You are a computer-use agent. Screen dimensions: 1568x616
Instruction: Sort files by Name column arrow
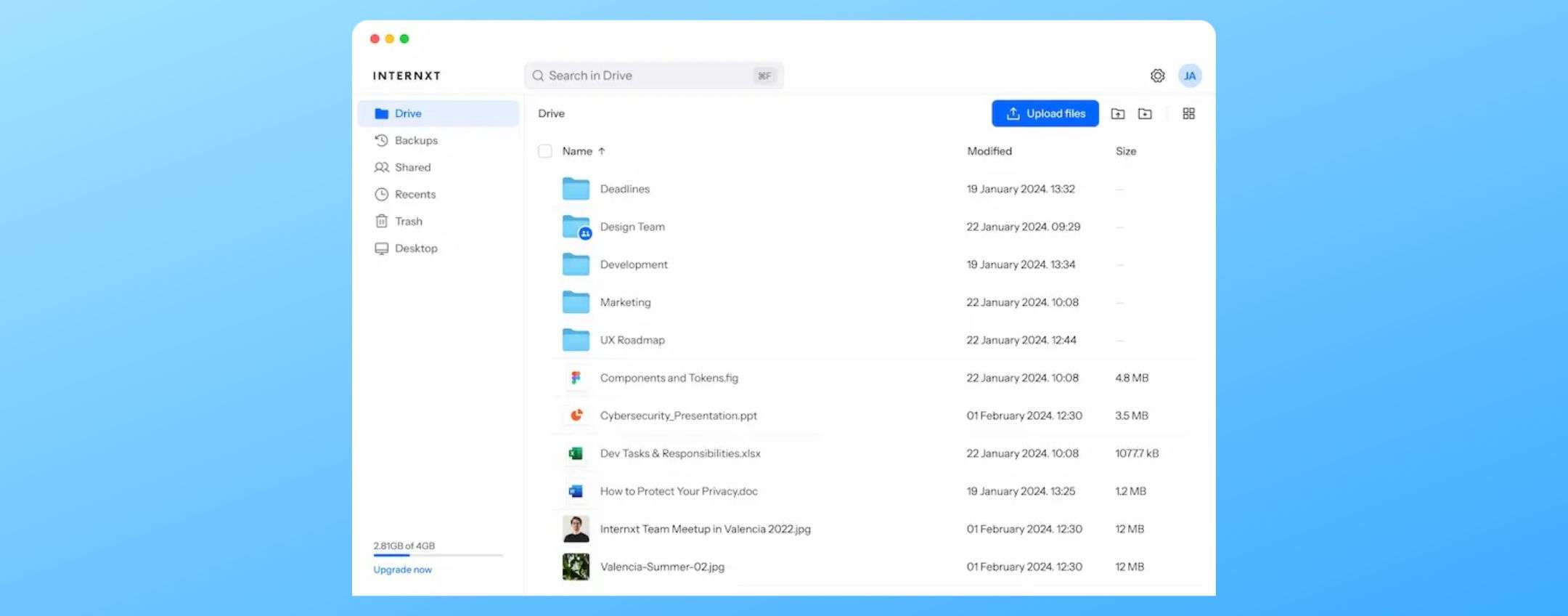point(602,151)
